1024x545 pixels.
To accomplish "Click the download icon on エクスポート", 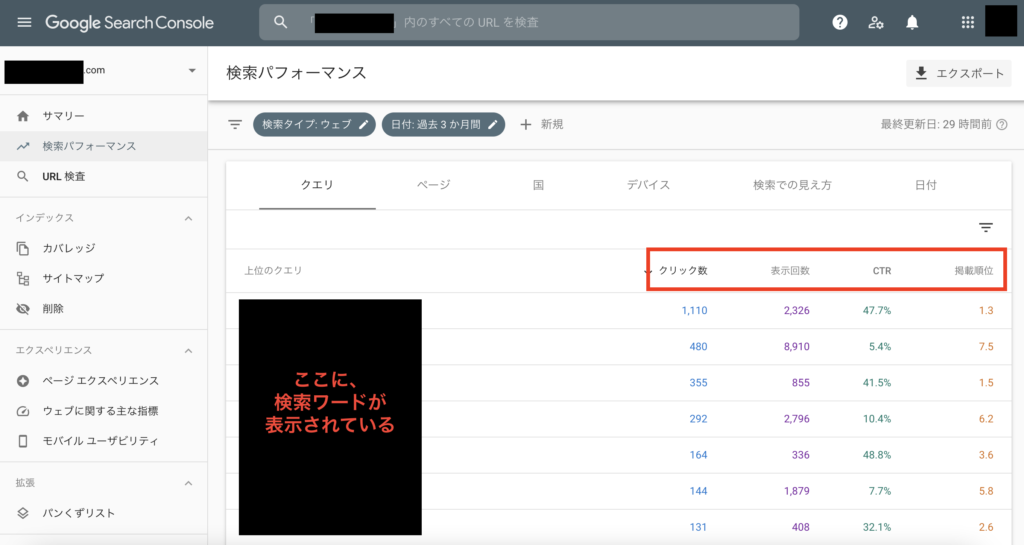I will coord(921,73).
